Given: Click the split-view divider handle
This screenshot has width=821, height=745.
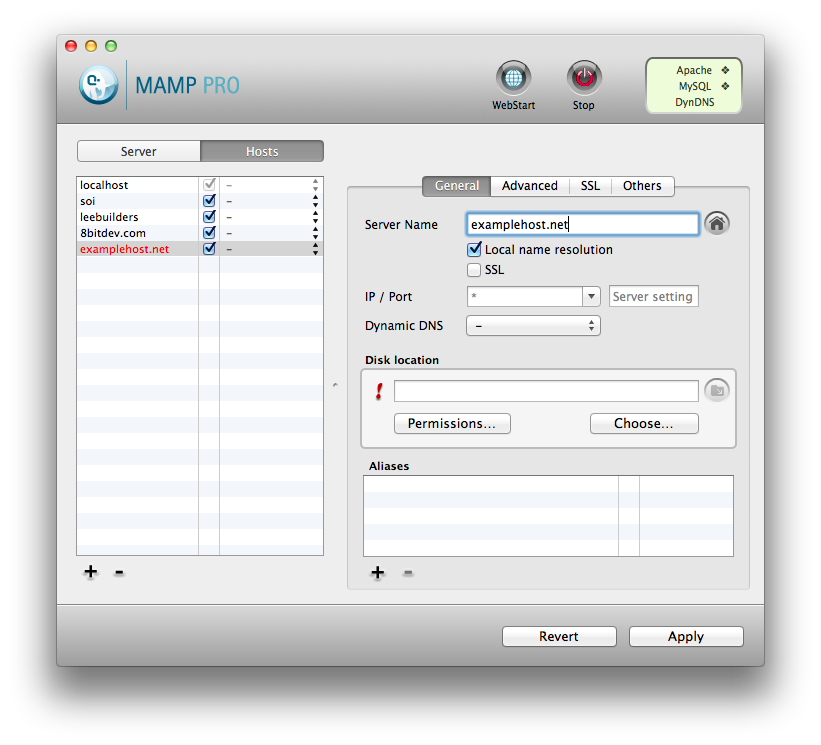Looking at the screenshot, I should pos(335,385).
